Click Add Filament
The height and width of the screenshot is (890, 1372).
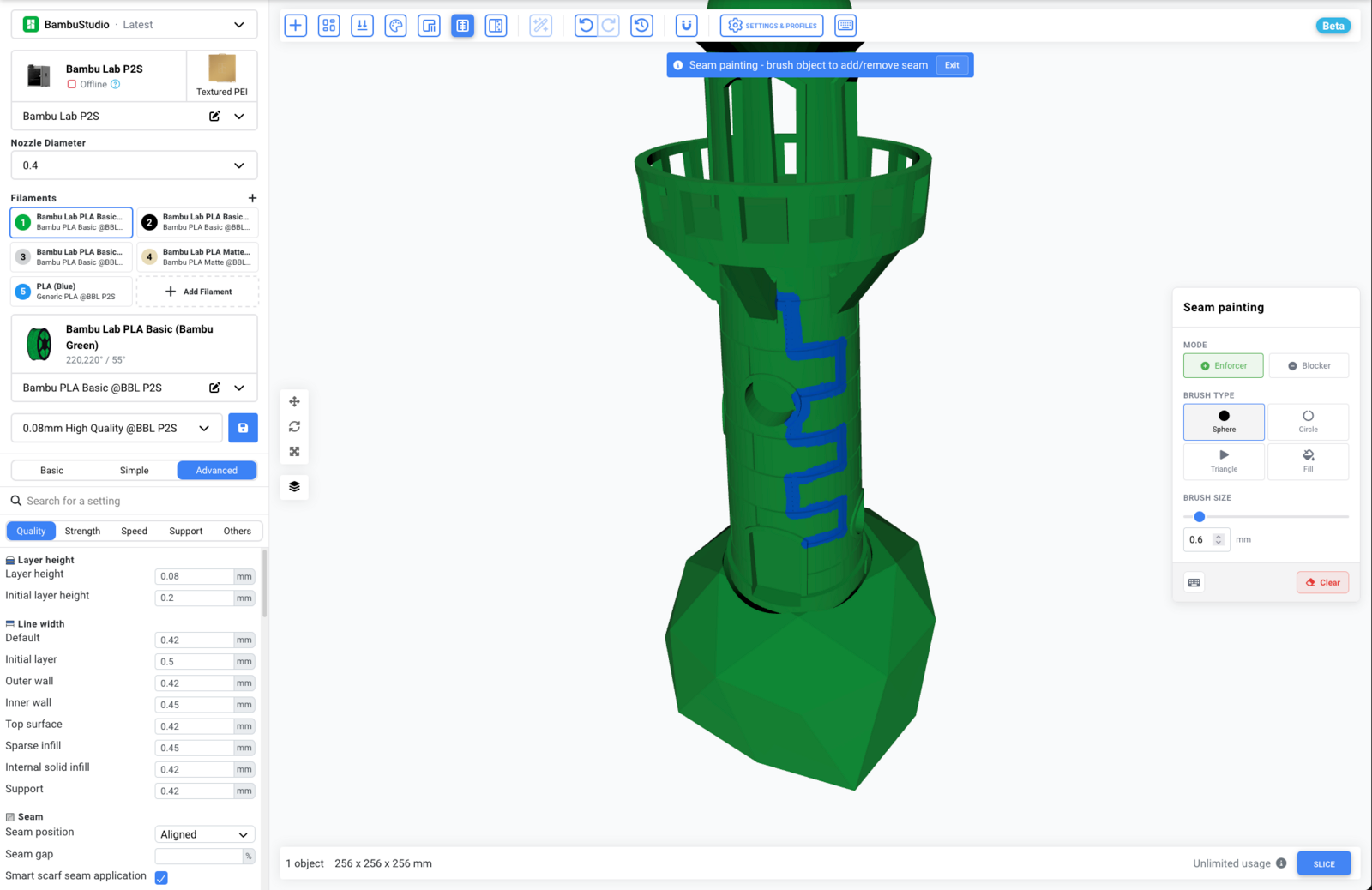point(198,292)
